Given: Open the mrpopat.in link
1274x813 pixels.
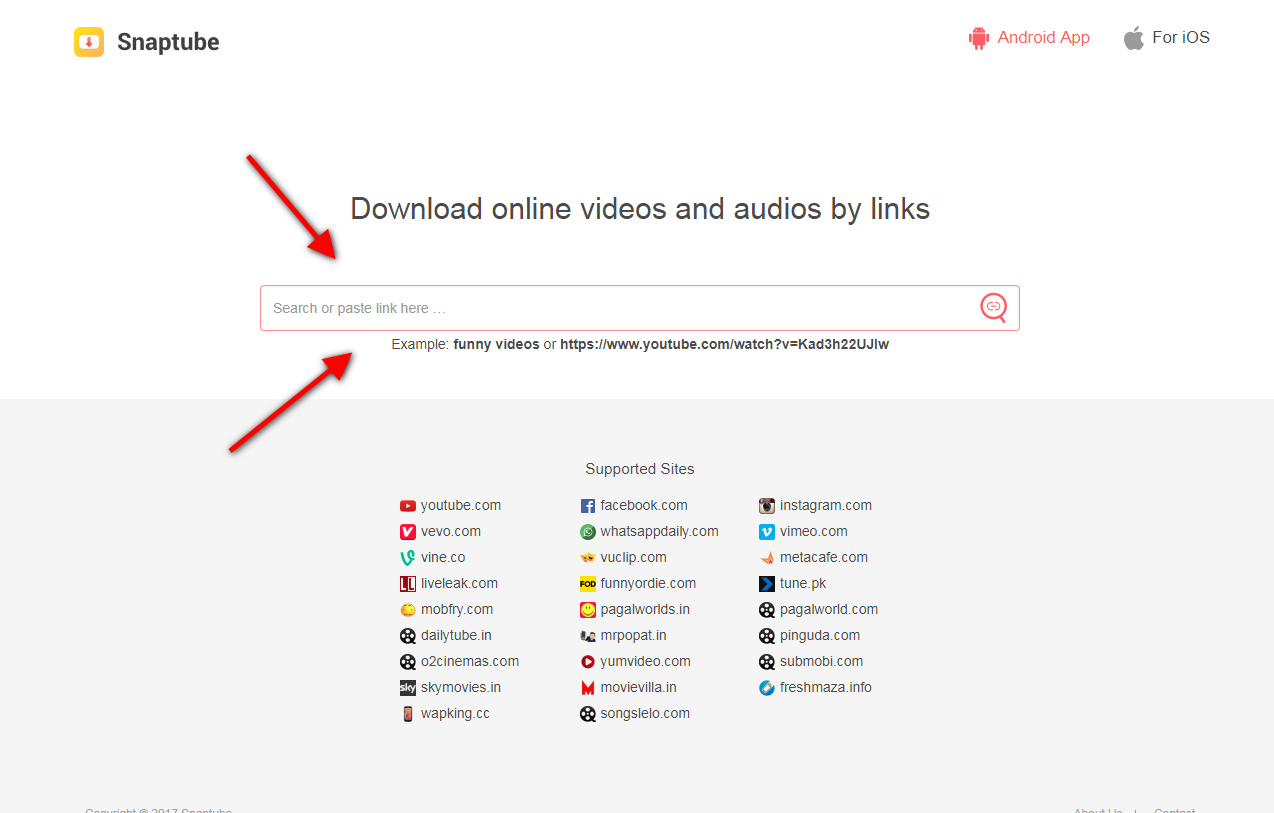Looking at the screenshot, I should click(x=634, y=635).
